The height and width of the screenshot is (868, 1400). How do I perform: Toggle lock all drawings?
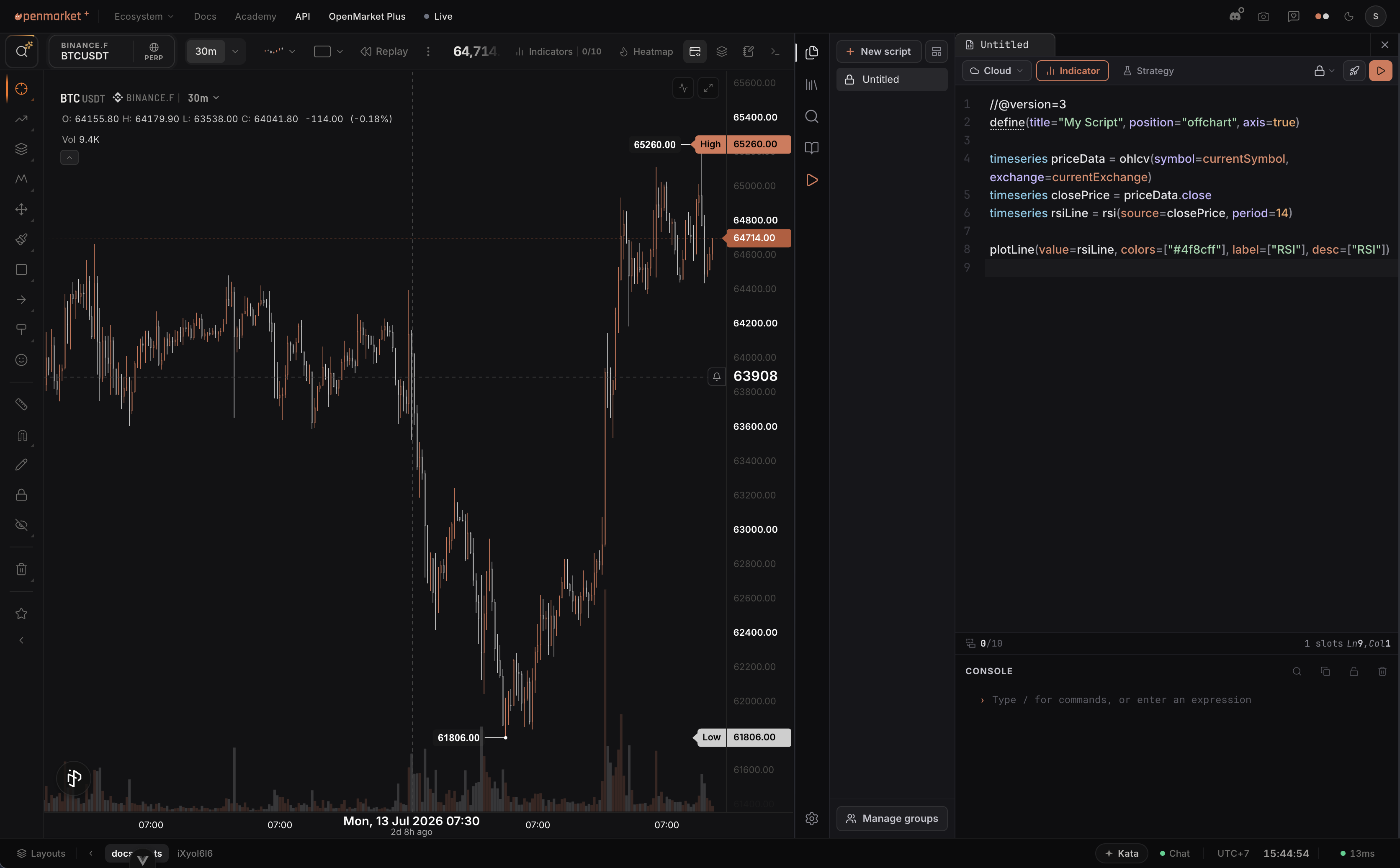click(x=21, y=495)
